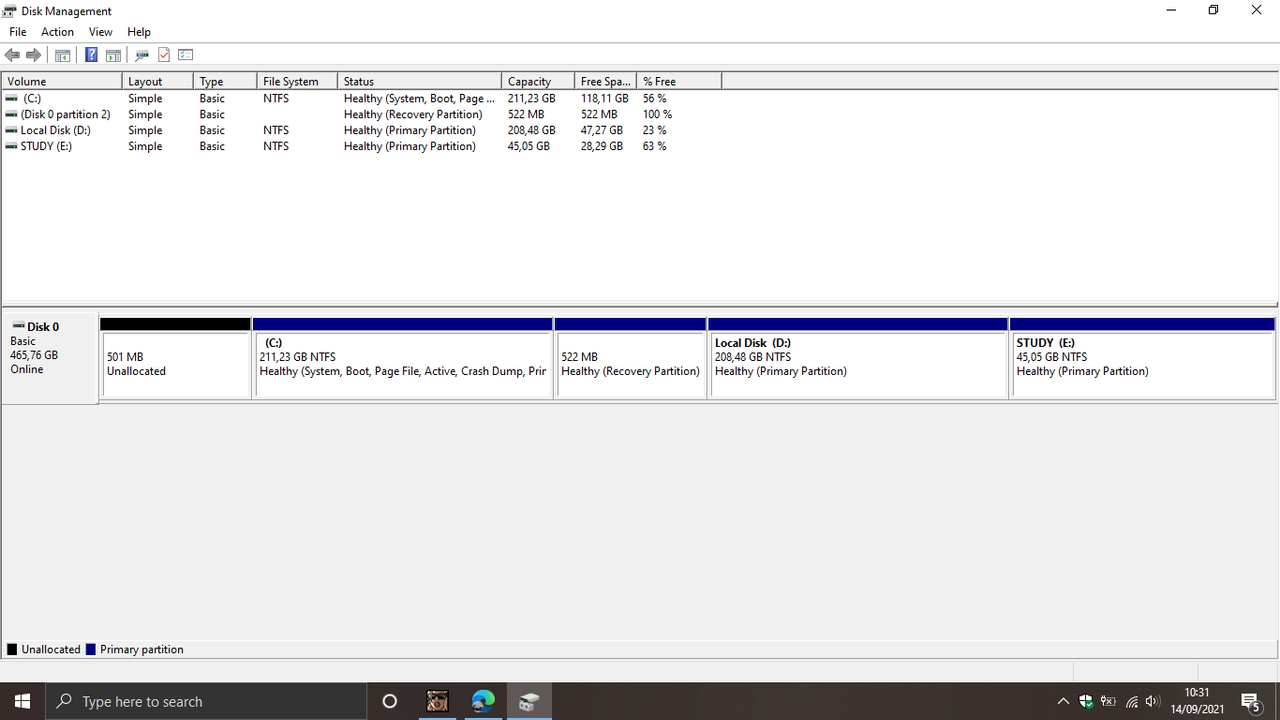
Task: Click the black Unallocated legend swatch
Action: tap(12, 649)
